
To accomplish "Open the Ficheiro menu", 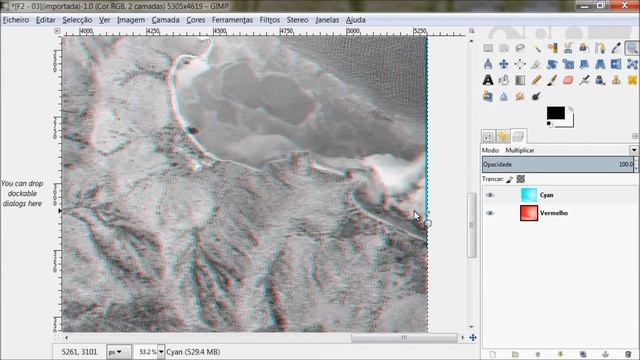I will (16, 20).
